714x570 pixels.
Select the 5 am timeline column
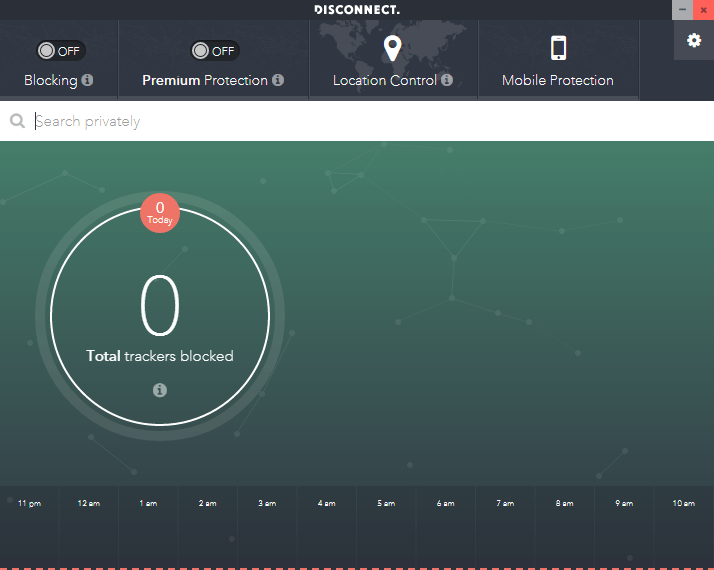point(386,527)
